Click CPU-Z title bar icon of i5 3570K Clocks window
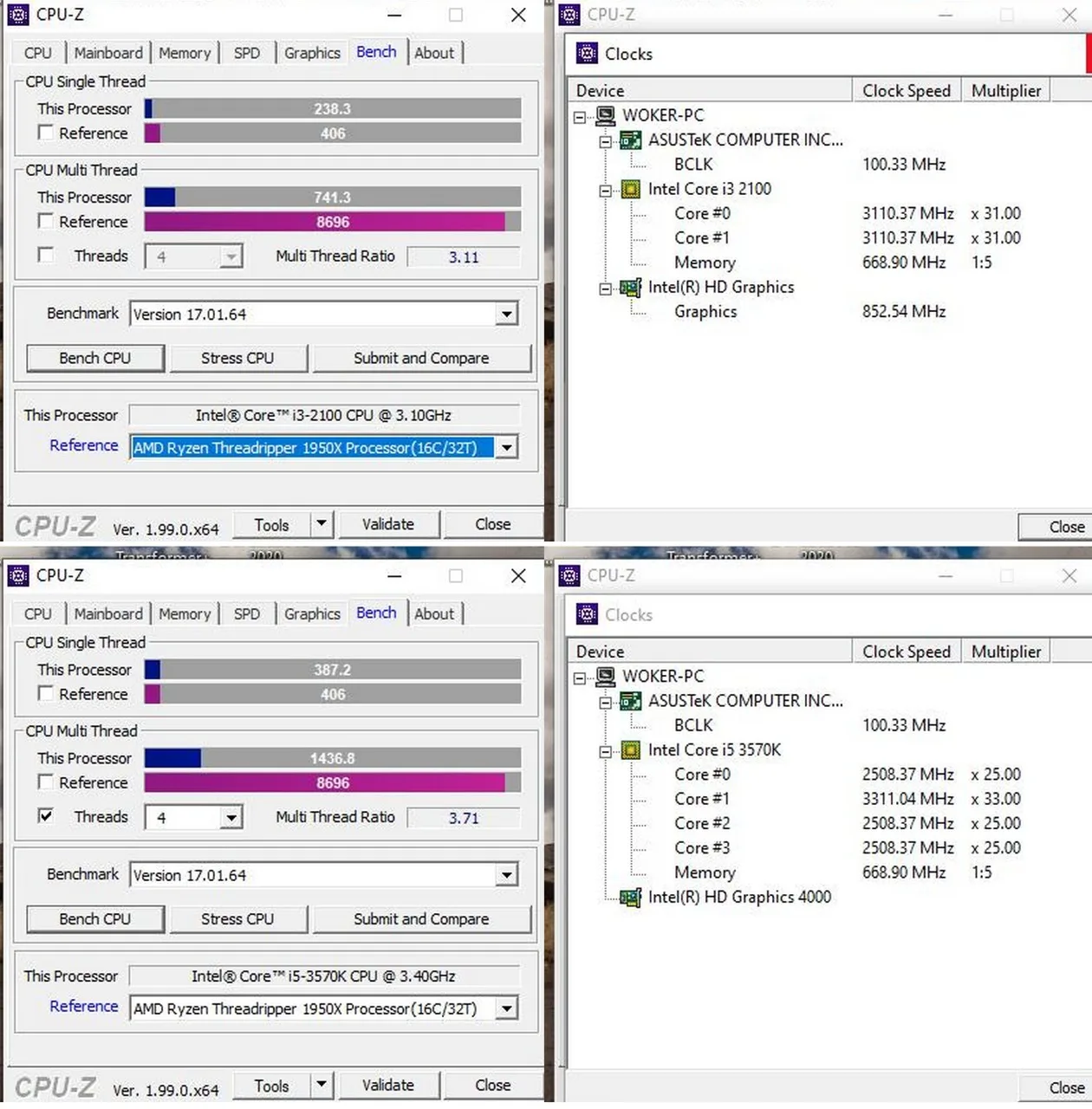Image resolution: width=1092 pixels, height=1109 pixels. [569, 575]
